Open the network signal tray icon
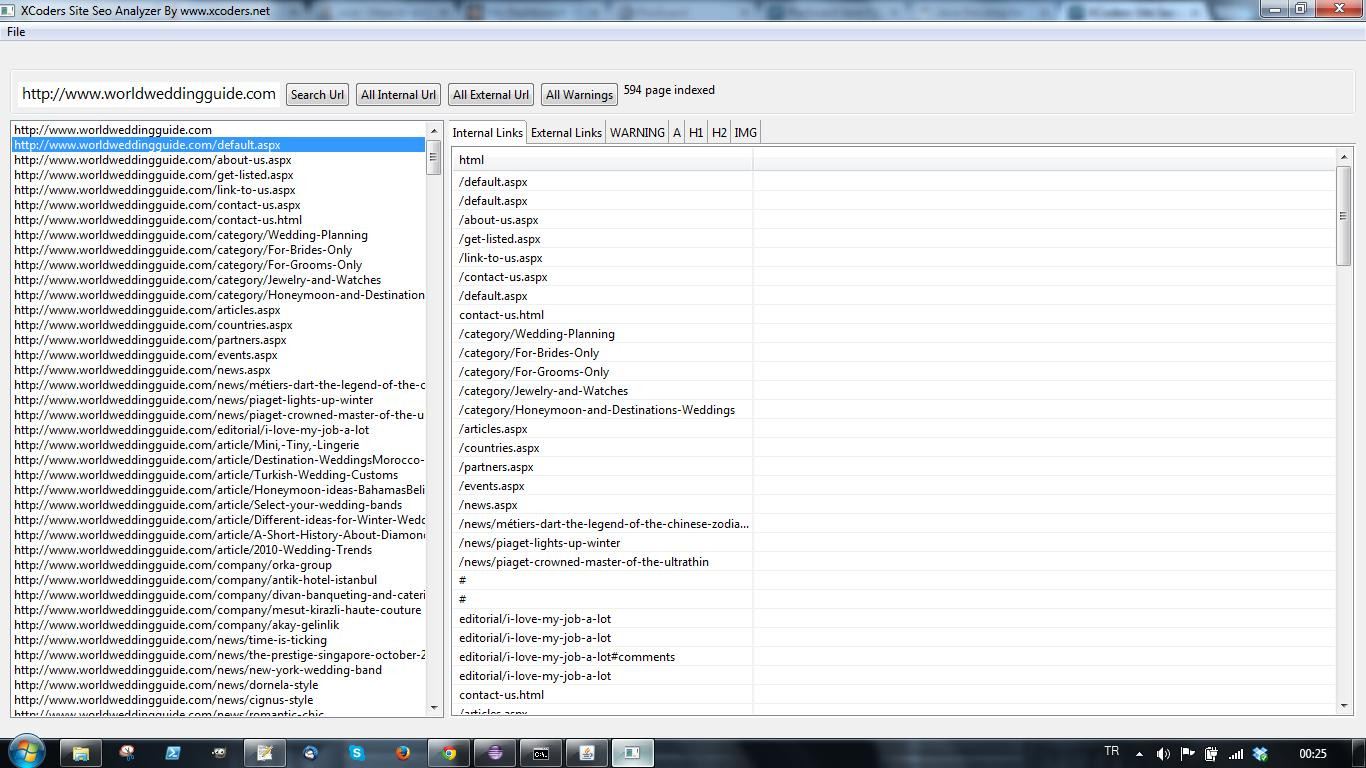1366x768 pixels. coord(1236,754)
